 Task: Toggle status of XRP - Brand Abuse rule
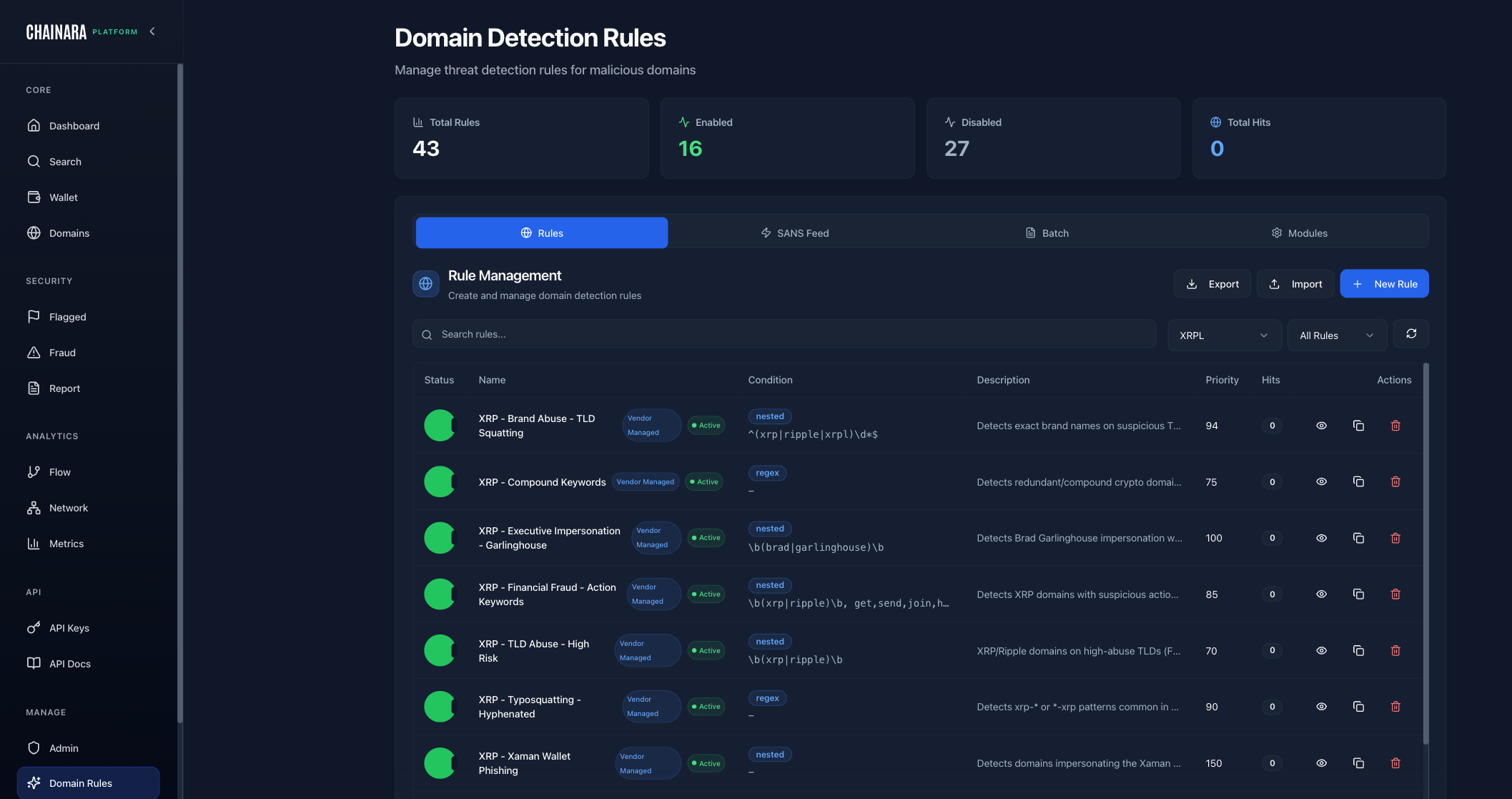pyautogui.click(x=440, y=426)
